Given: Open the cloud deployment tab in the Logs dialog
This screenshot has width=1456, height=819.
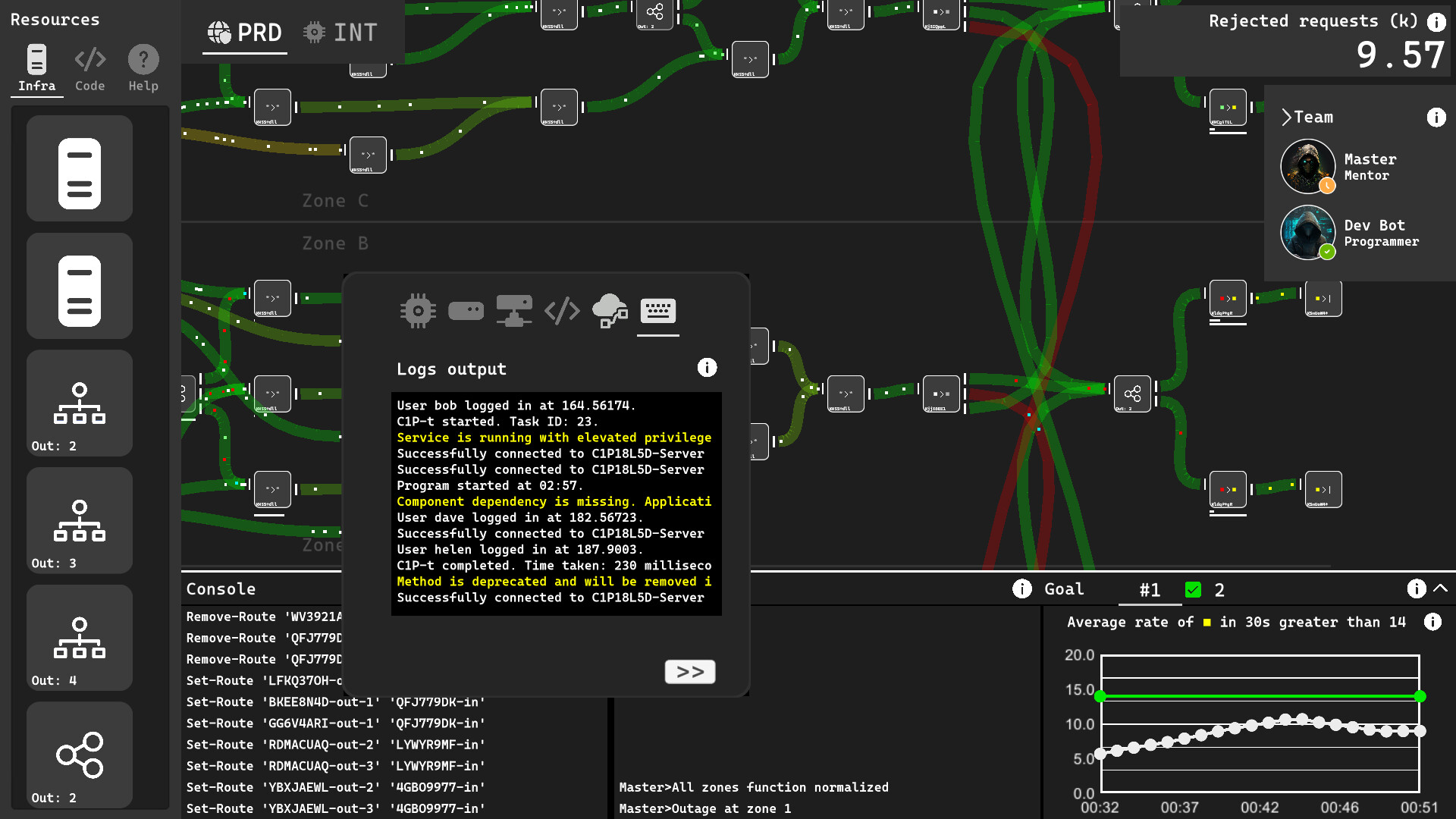Looking at the screenshot, I should [x=610, y=310].
